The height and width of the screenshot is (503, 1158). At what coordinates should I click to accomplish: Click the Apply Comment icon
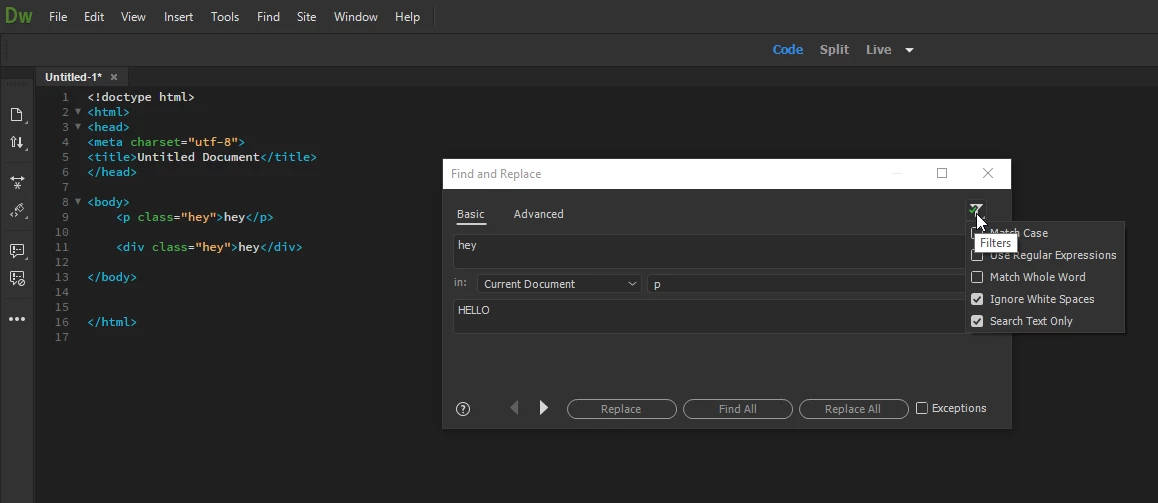16,251
